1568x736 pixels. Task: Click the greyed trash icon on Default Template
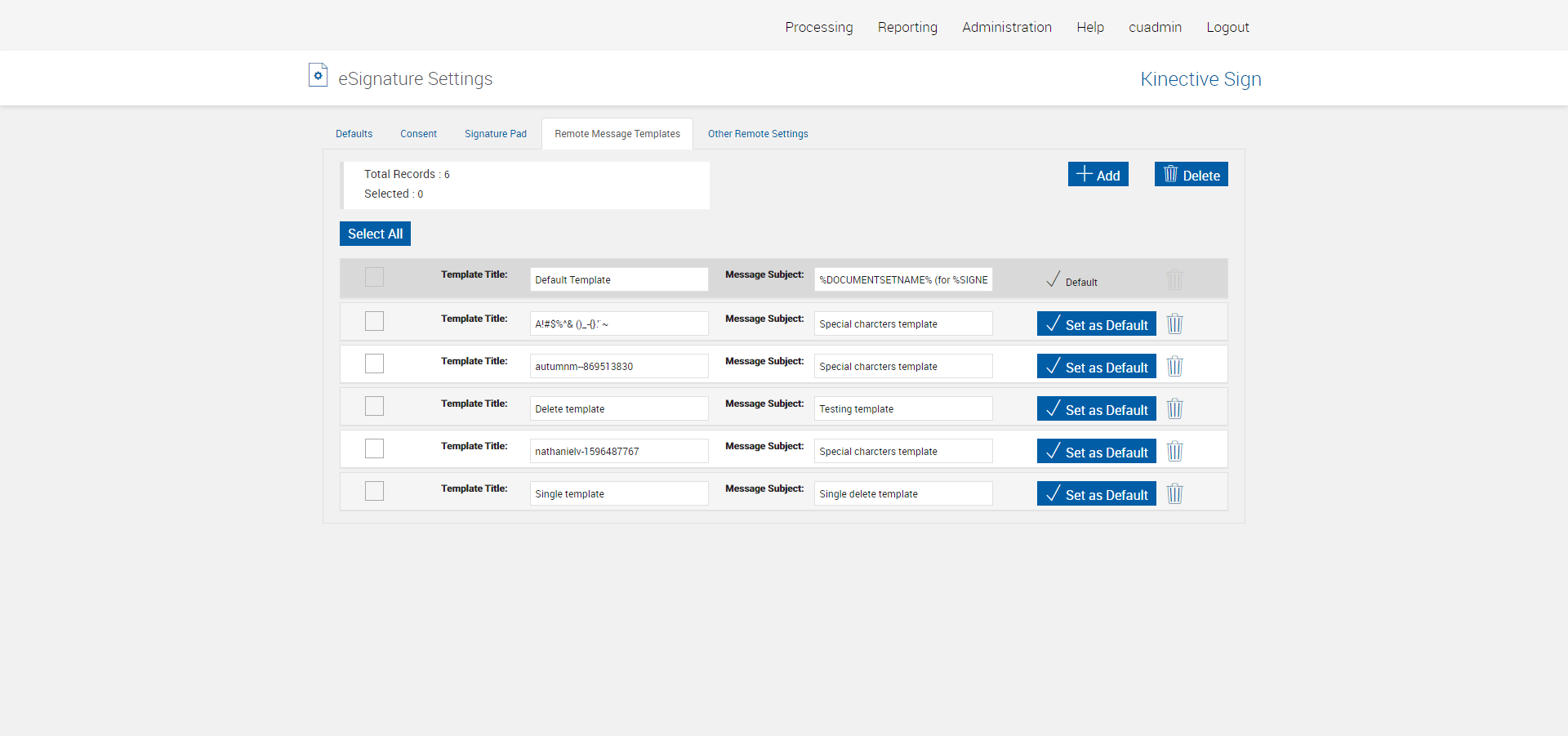[1174, 279]
